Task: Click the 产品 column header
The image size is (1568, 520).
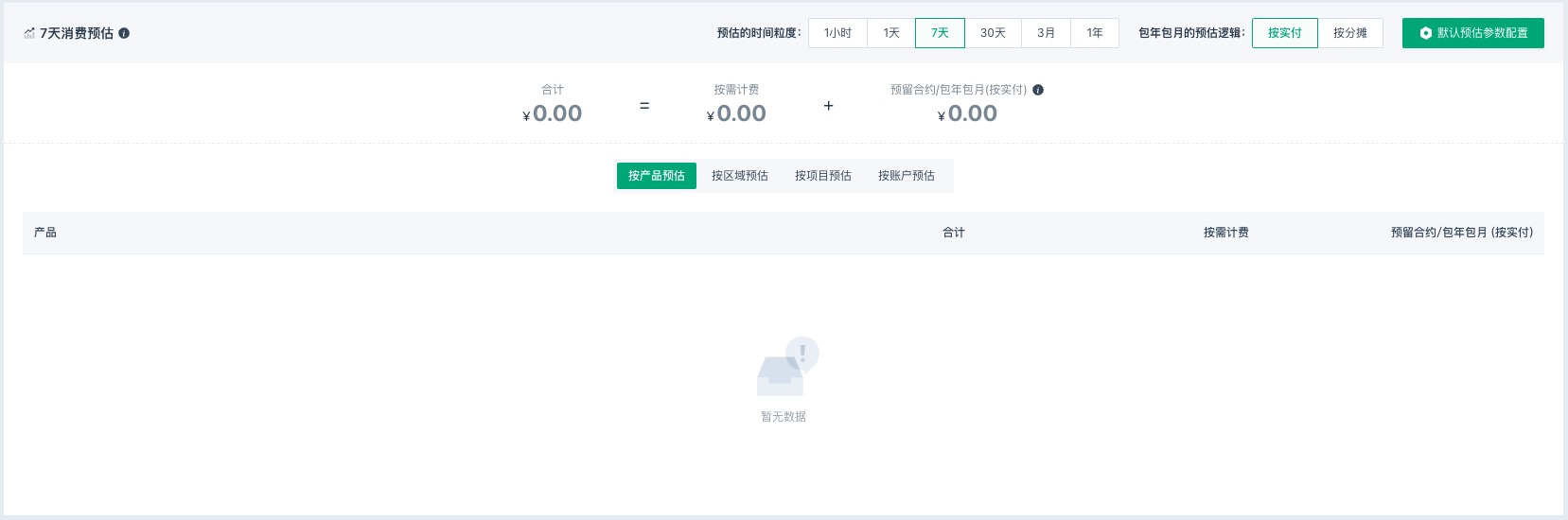Action: (x=45, y=233)
